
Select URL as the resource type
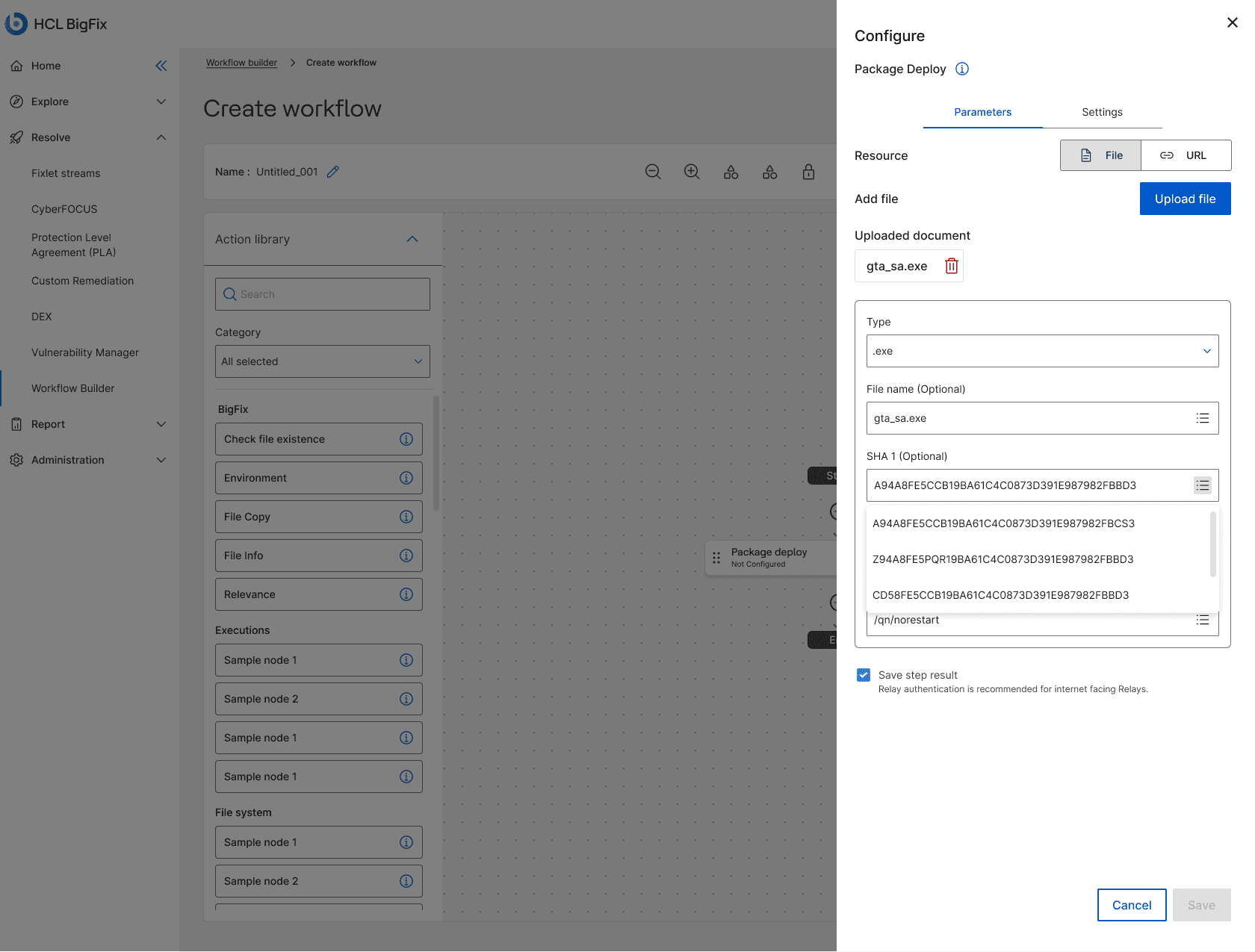[1186, 155]
